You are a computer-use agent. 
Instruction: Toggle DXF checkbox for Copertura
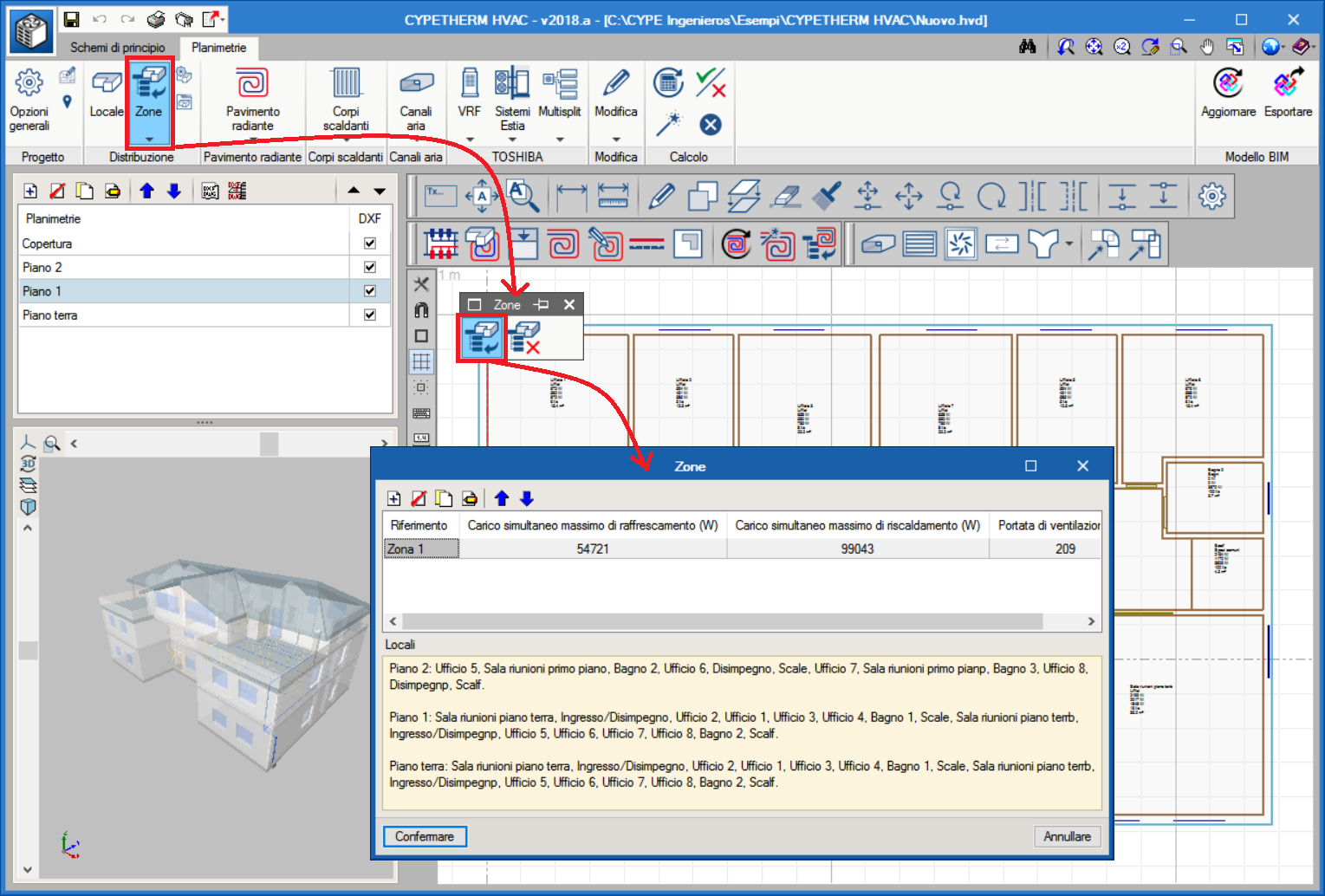pyautogui.click(x=370, y=243)
